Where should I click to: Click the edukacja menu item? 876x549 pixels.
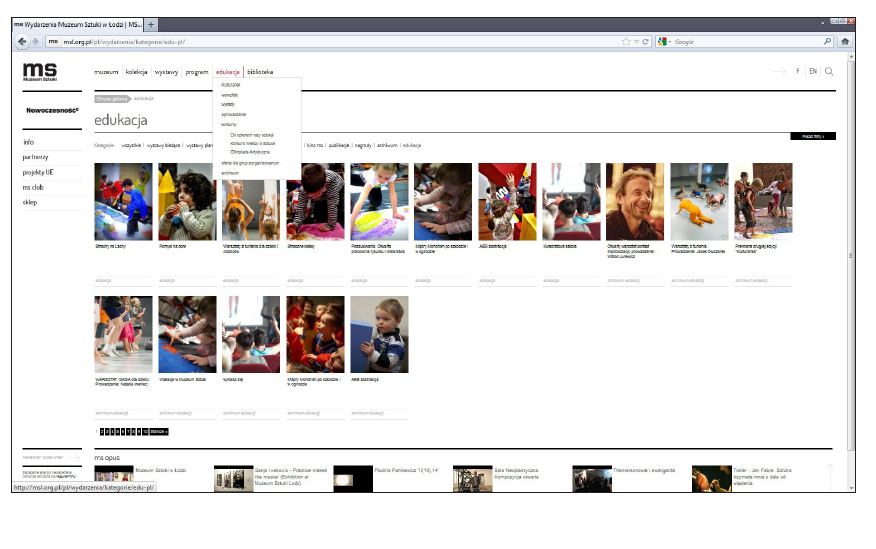click(227, 72)
